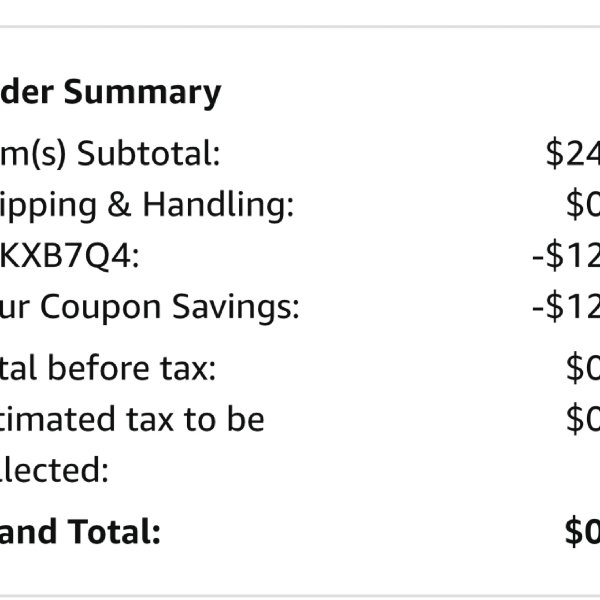Select the Estimated tax dollar amount
The width and height of the screenshot is (600, 600).
pyautogui.click(x=583, y=420)
